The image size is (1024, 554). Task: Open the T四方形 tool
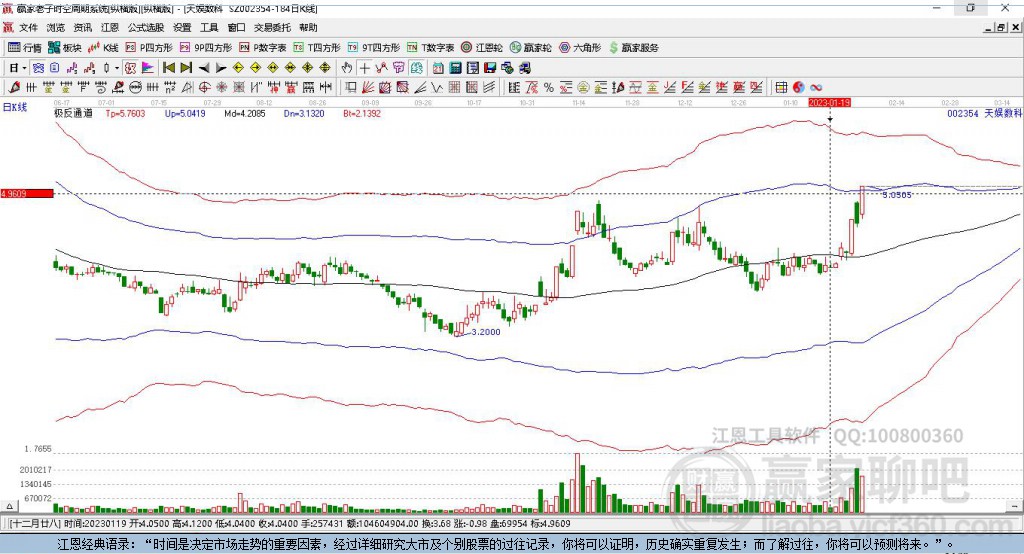click(317, 48)
